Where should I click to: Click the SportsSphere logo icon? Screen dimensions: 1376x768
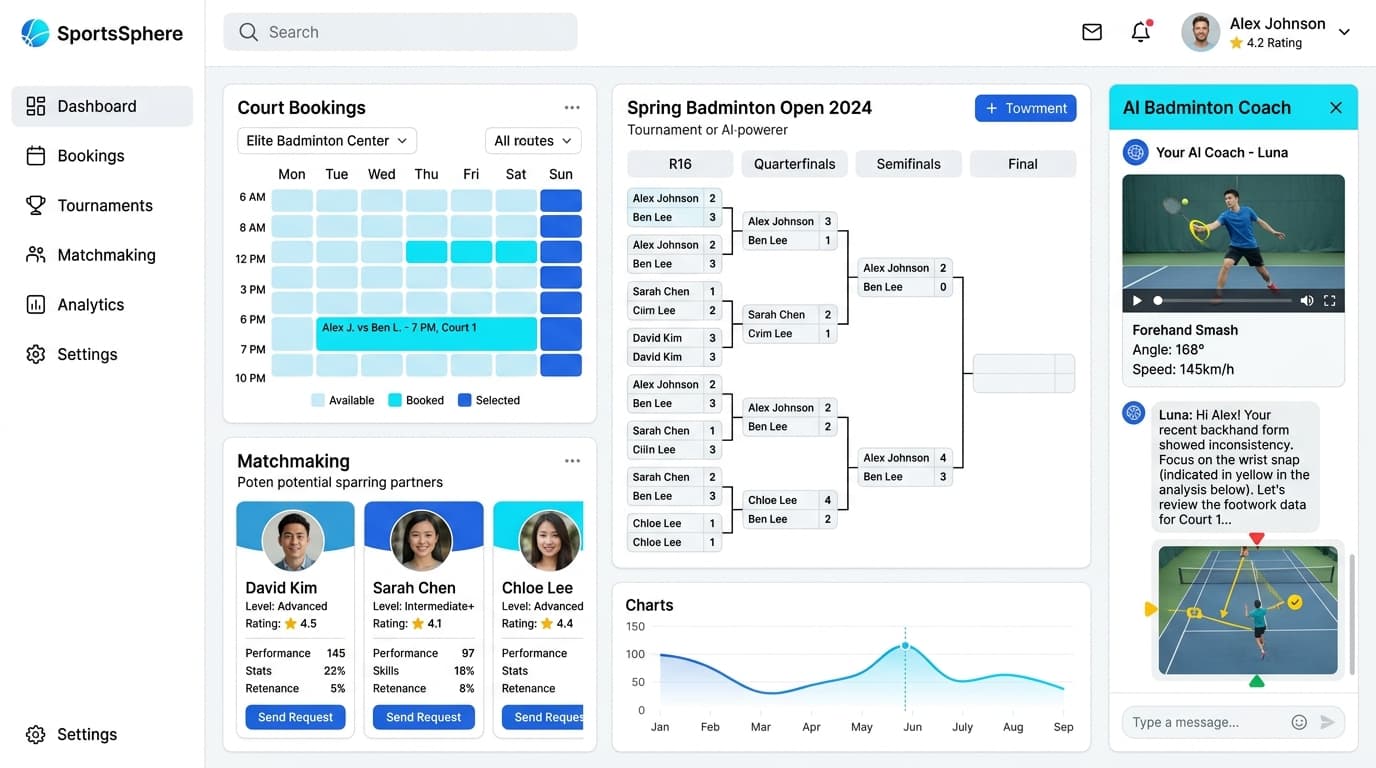click(x=35, y=33)
